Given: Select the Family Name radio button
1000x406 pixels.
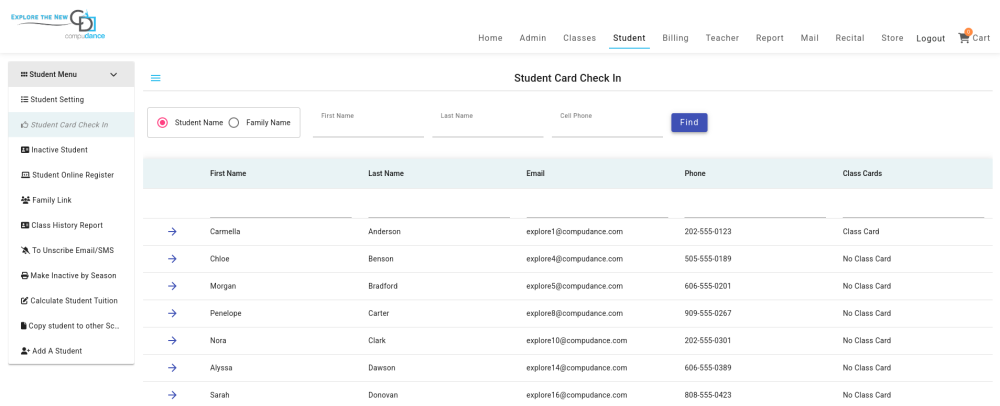Looking at the screenshot, I should coord(234,123).
